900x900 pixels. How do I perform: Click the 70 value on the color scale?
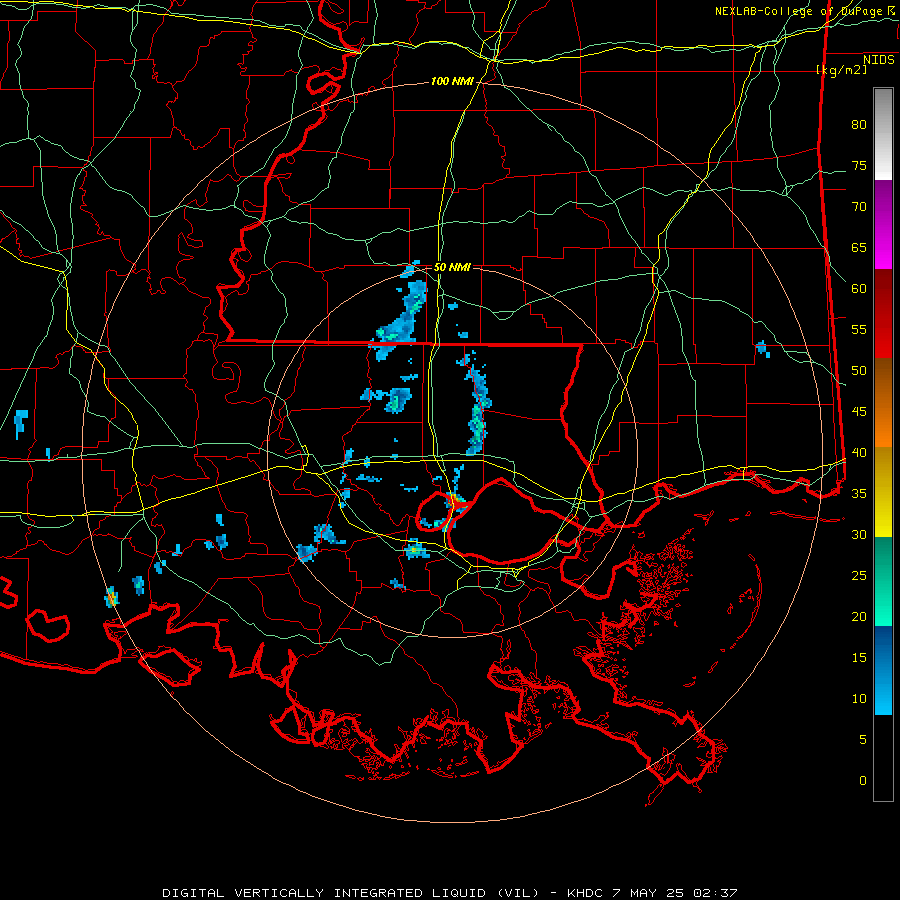tap(859, 207)
